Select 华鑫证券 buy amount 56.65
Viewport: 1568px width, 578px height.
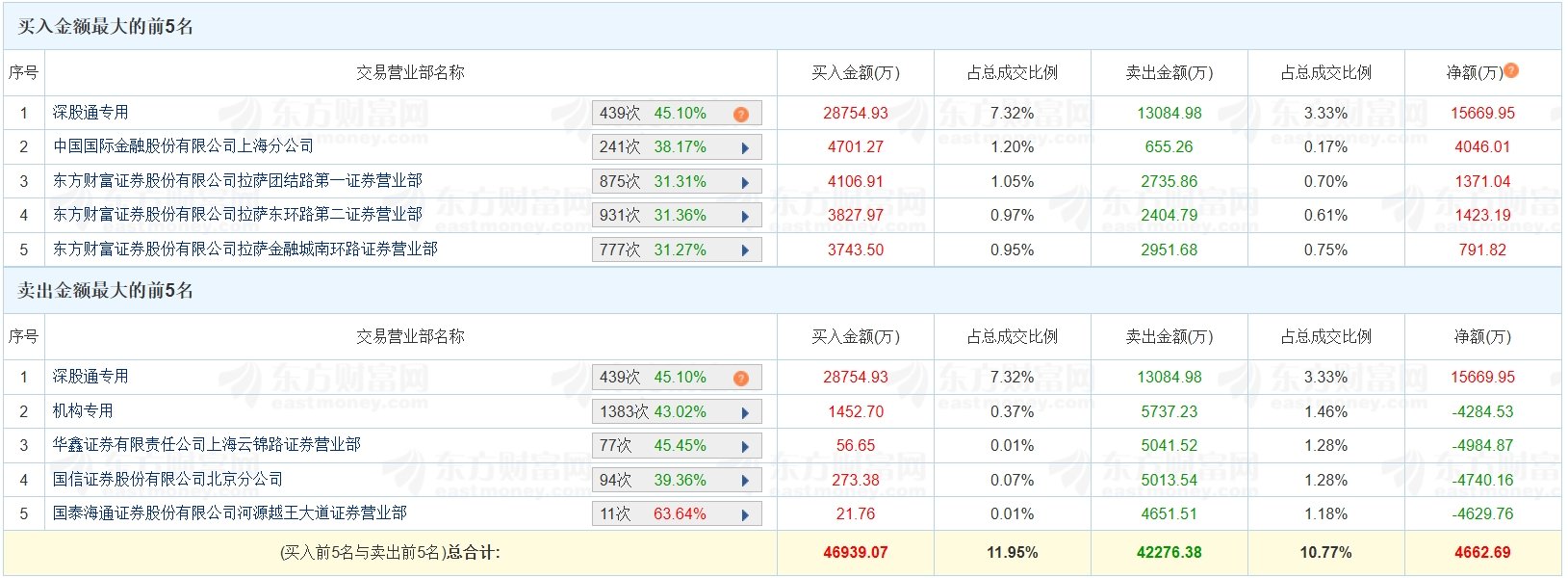pyautogui.click(x=856, y=446)
